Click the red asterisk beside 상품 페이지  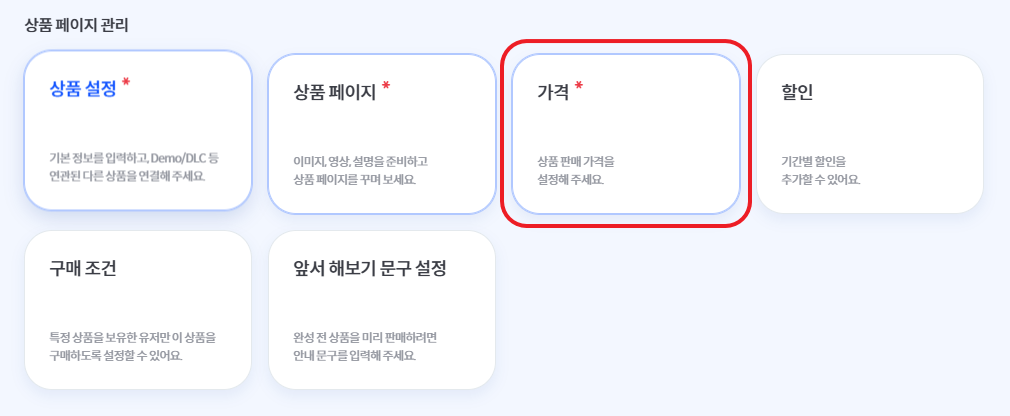[386, 86]
